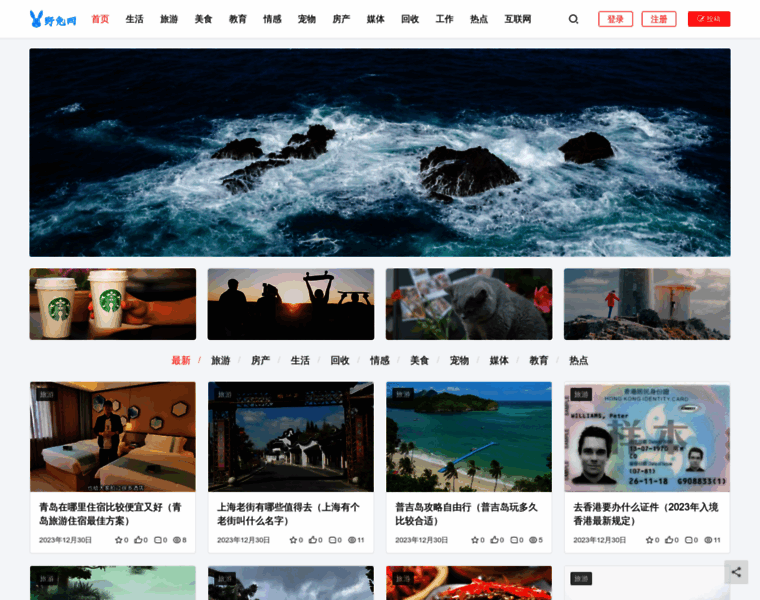Click comment icon on 上海老街 article

332,540
